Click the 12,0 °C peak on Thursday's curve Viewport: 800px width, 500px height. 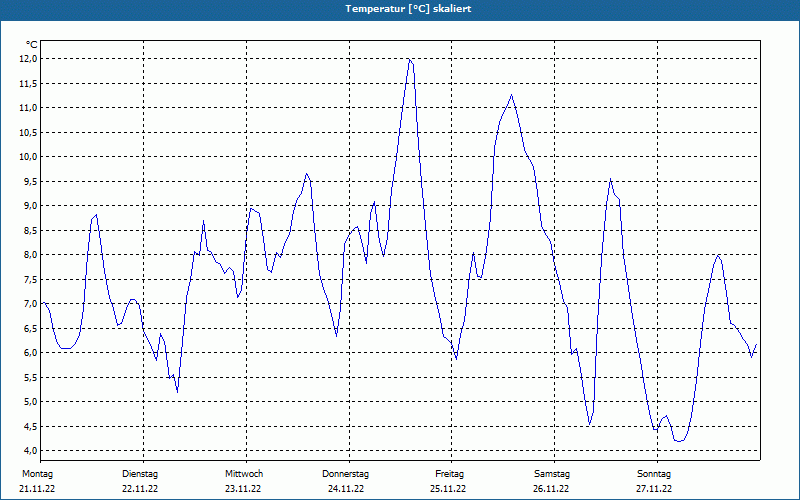pos(409,59)
